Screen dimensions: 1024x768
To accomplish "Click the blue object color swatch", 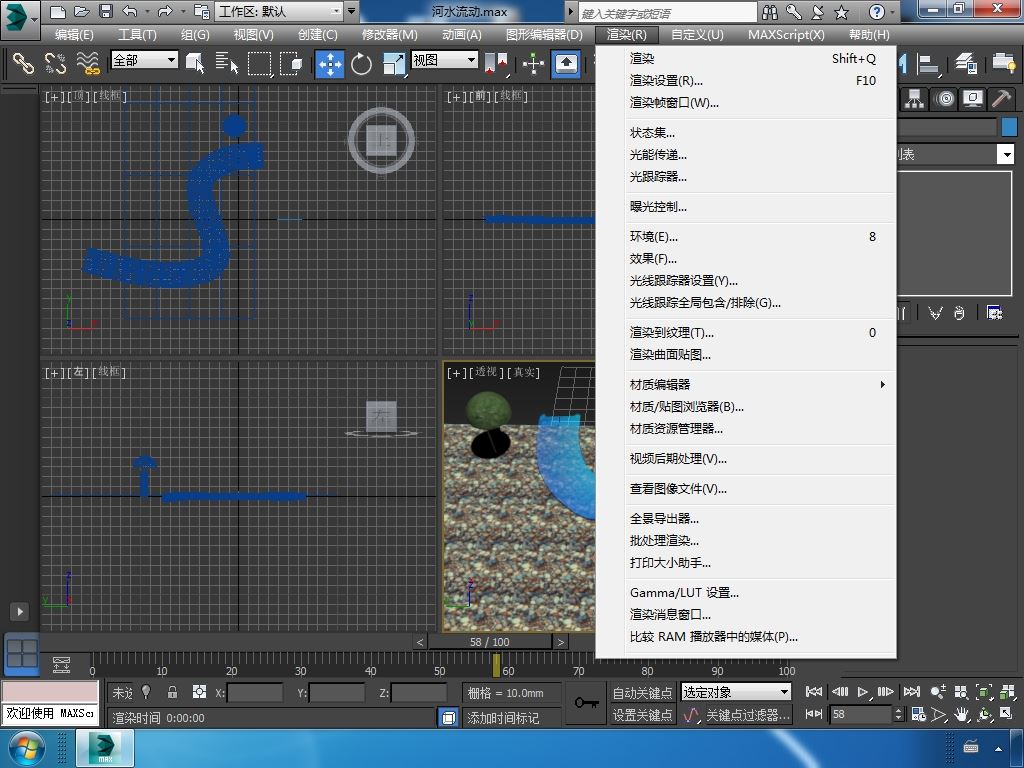I will 1009,127.
